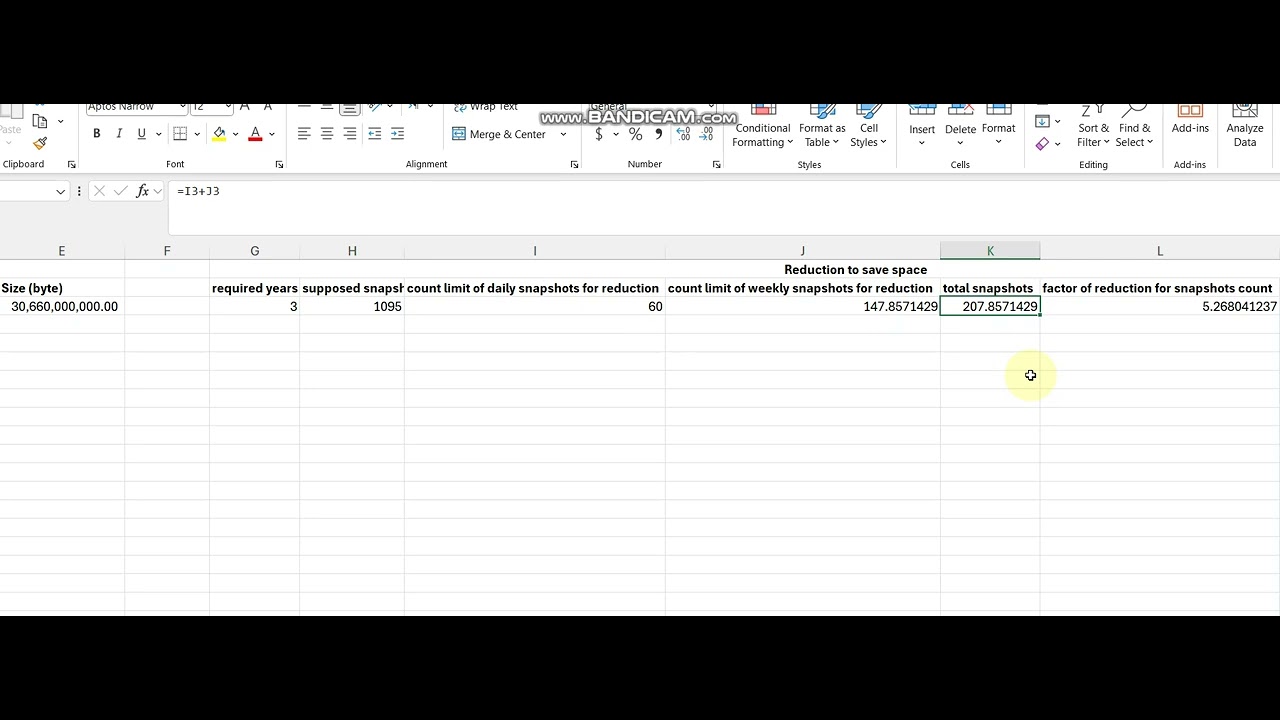
Task: Apply yellow fill color
Action: [x=219, y=134]
